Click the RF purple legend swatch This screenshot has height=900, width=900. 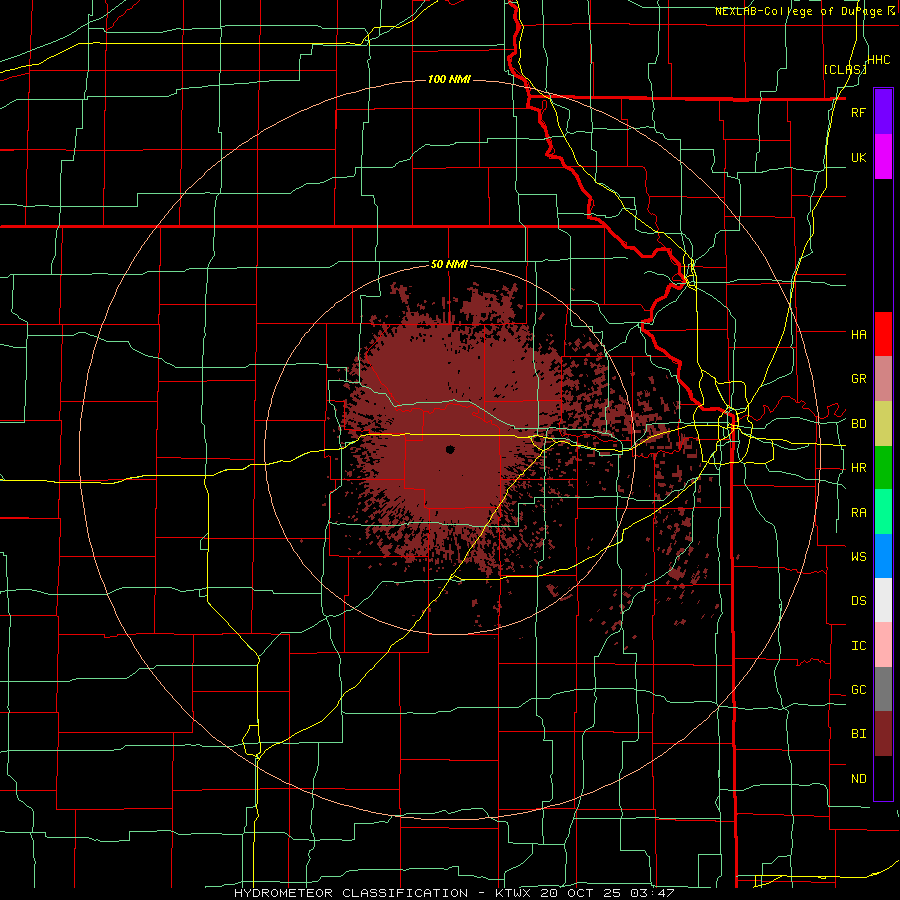pyautogui.click(x=883, y=112)
